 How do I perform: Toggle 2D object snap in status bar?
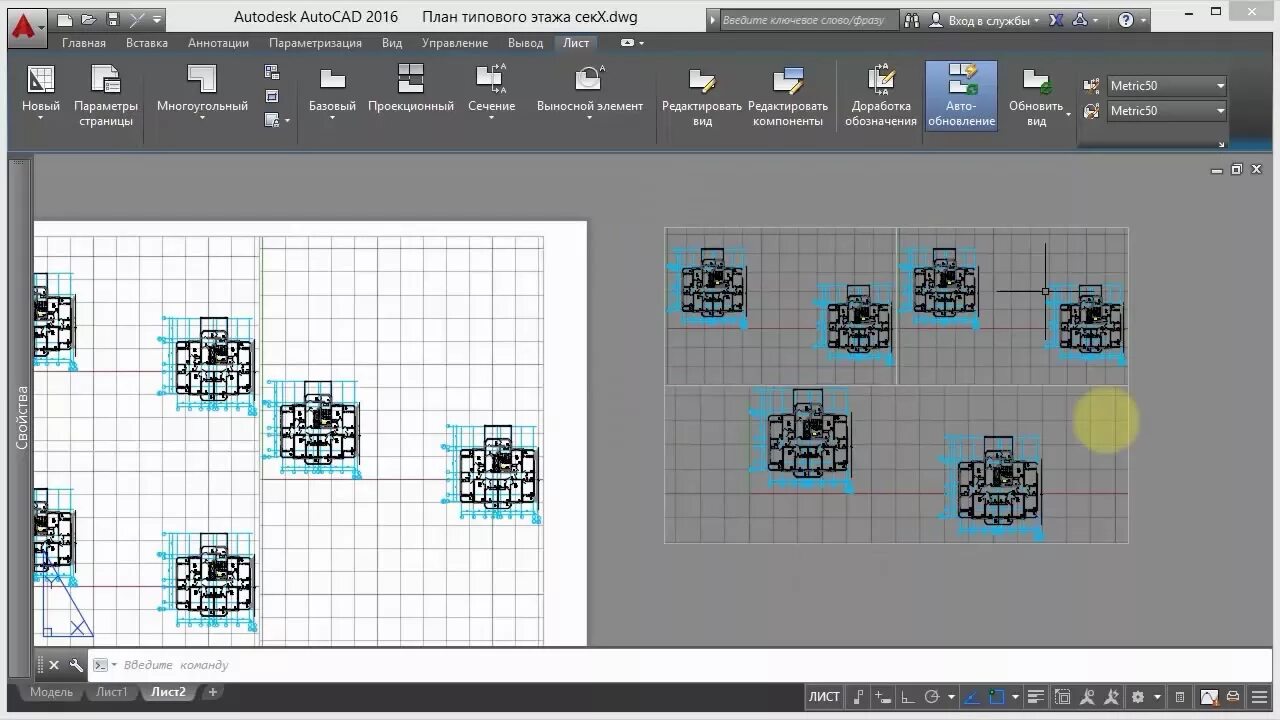tap(996, 697)
